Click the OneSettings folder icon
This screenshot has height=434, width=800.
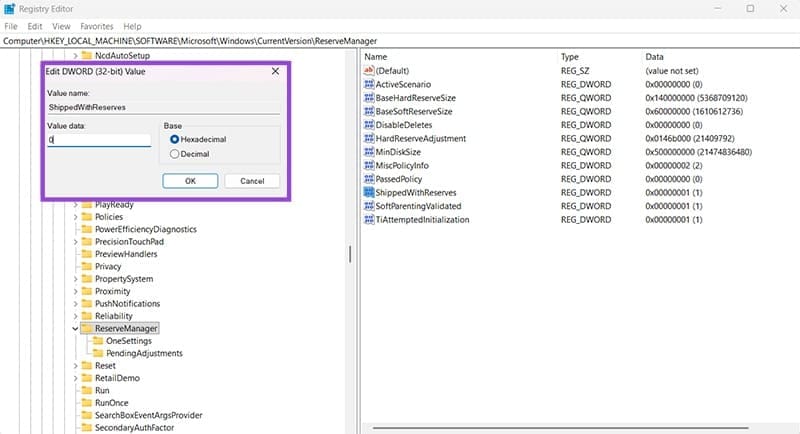coord(98,341)
